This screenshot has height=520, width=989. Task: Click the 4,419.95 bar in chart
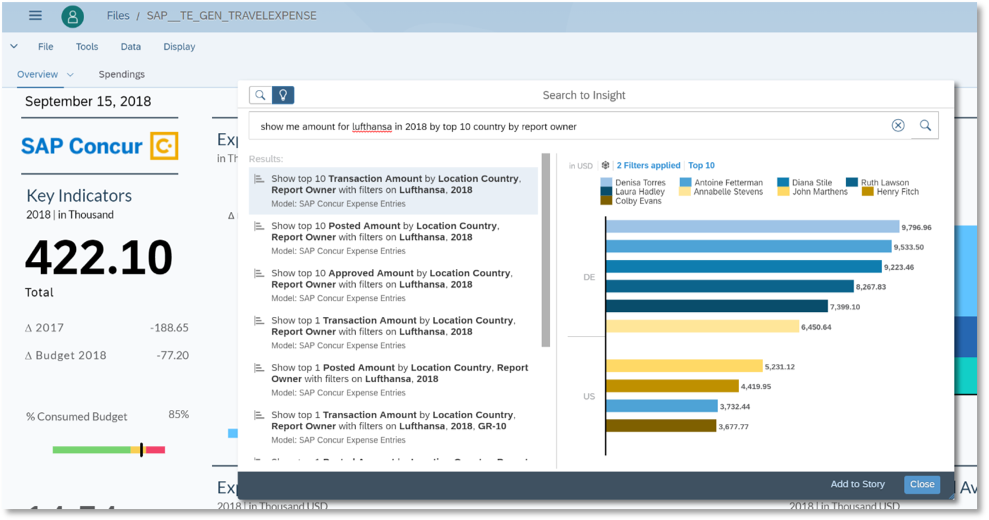pyautogui.click(x=672, y=386)
